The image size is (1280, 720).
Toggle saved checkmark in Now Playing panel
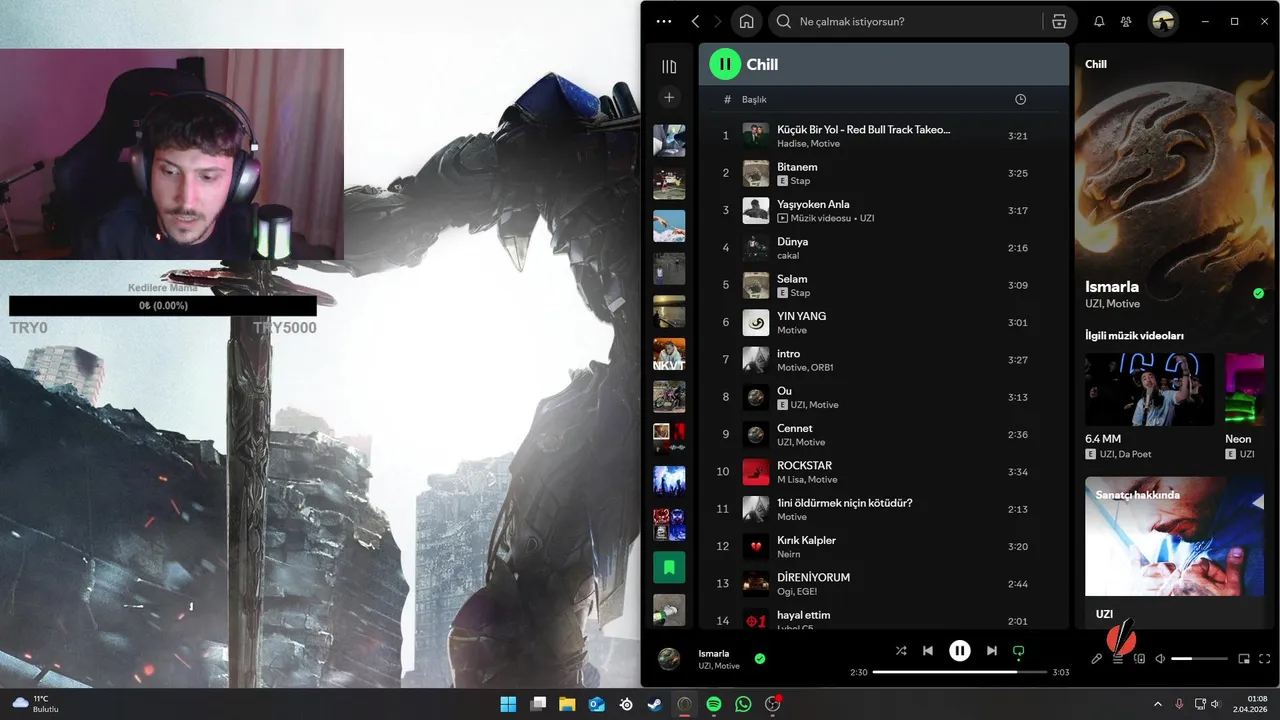(1258, 294)
